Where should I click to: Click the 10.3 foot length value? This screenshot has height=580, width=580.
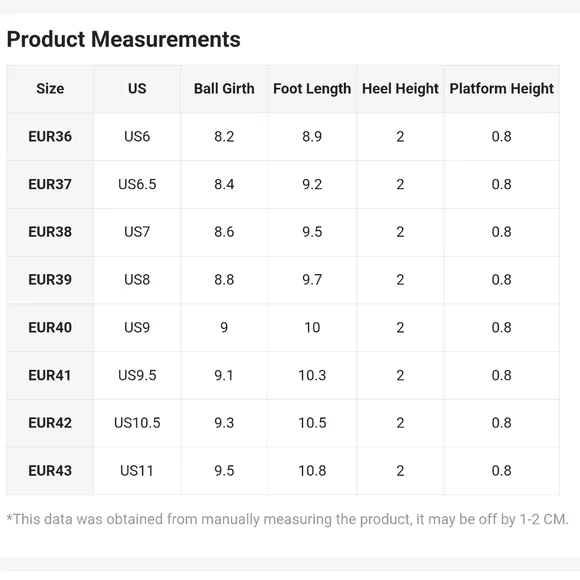[x=312, y=375]
